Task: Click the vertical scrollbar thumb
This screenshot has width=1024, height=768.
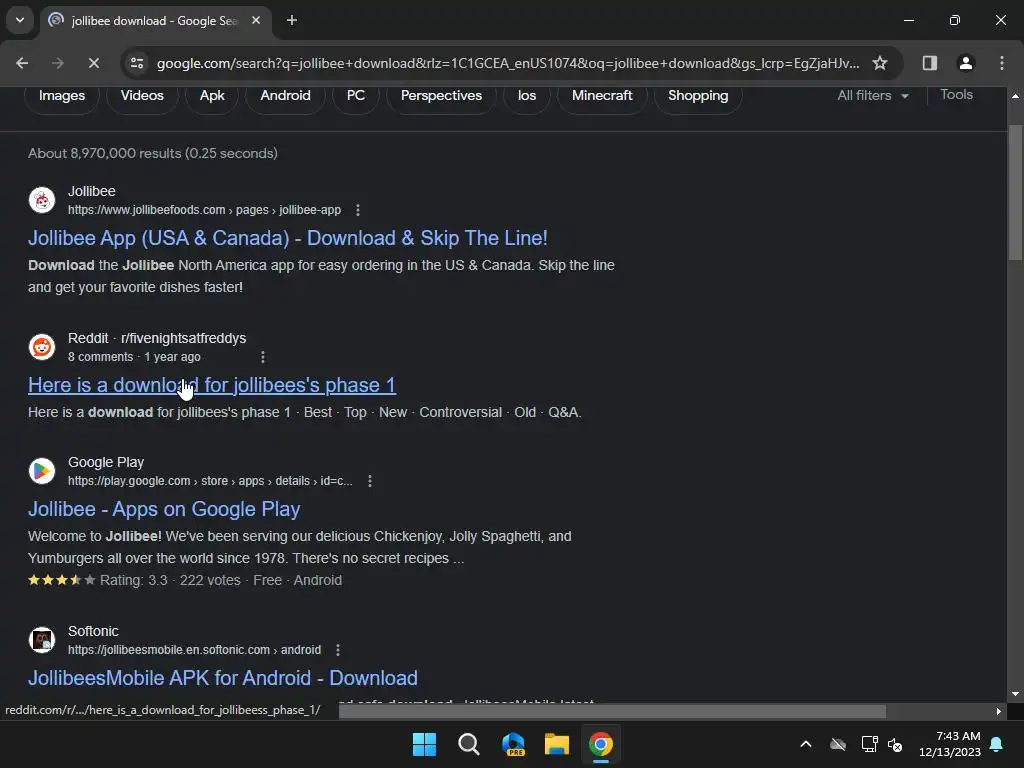Action: pyautogui.click(x=1015, y=193)
